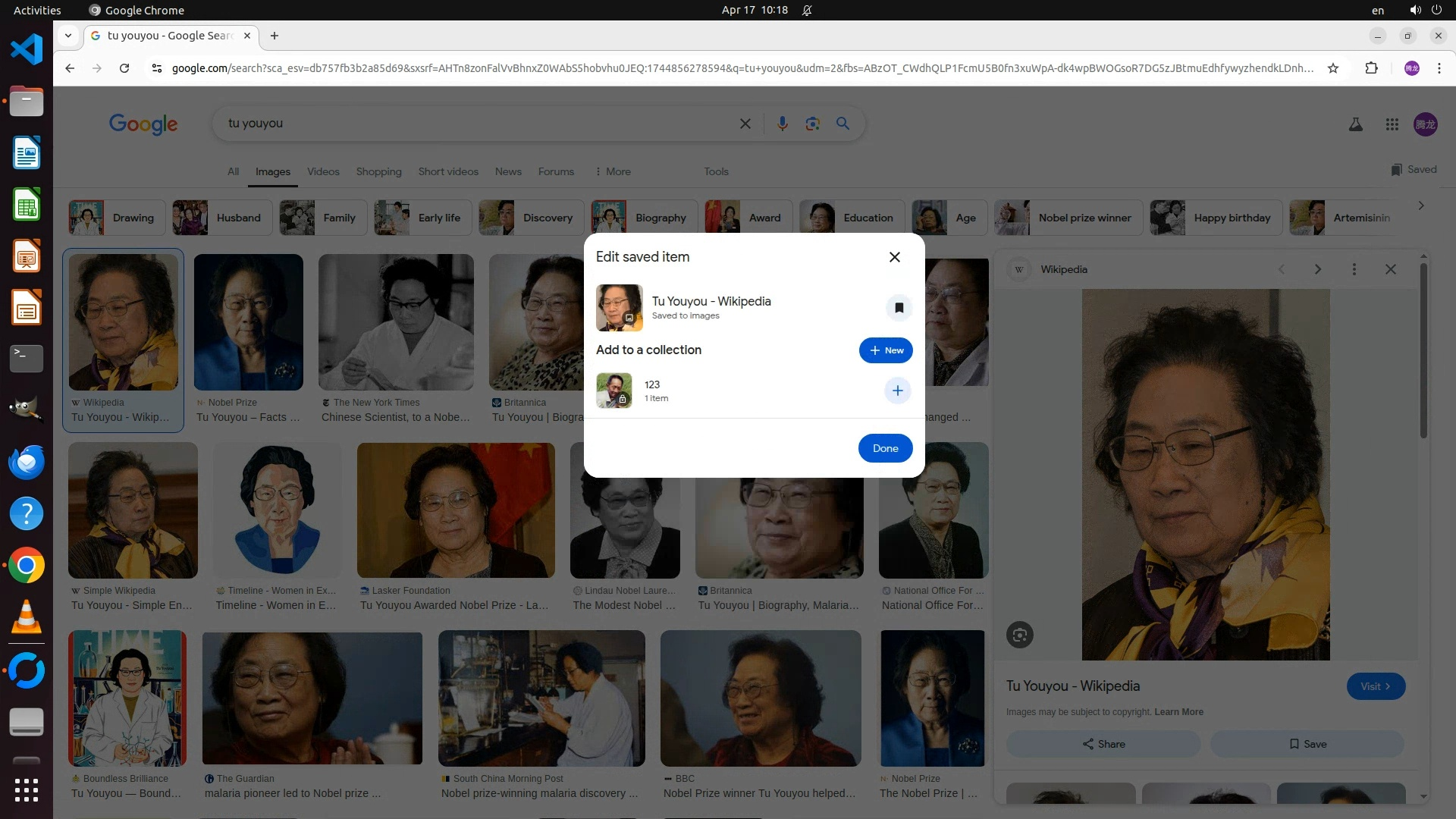Open the Google apps grid icon
Viewport: 1456px width, 819px height.
pyautogui.click(x=1392, y=124)
